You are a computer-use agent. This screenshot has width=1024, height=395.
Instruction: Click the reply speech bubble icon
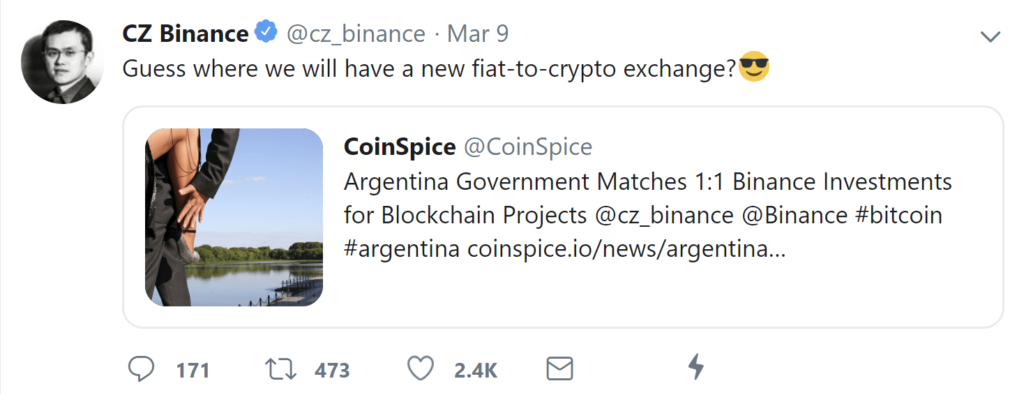(x=140, y=370)
